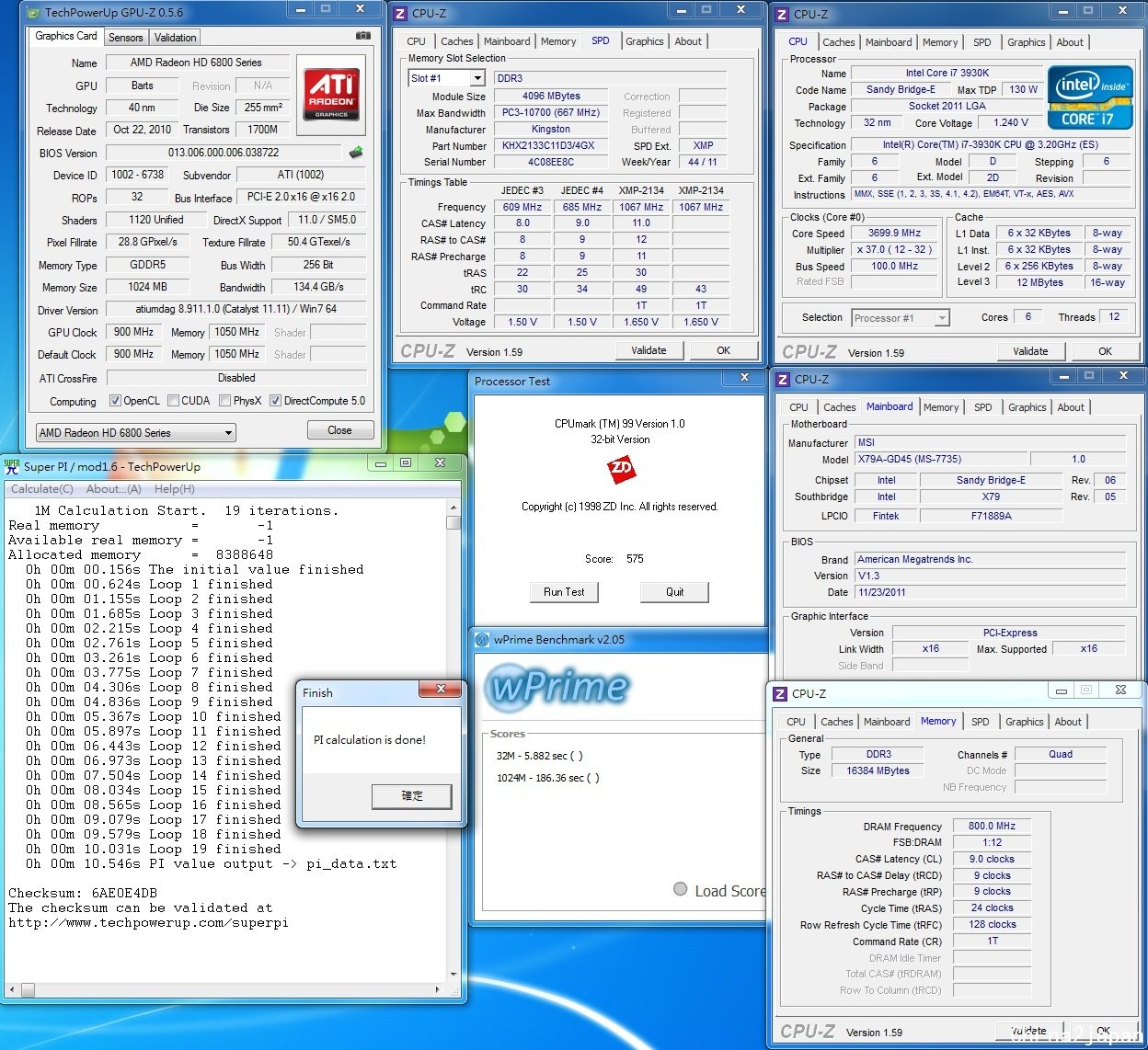
Task: Click Super PI horizontal scrollbar thumb
Action: 28,990
